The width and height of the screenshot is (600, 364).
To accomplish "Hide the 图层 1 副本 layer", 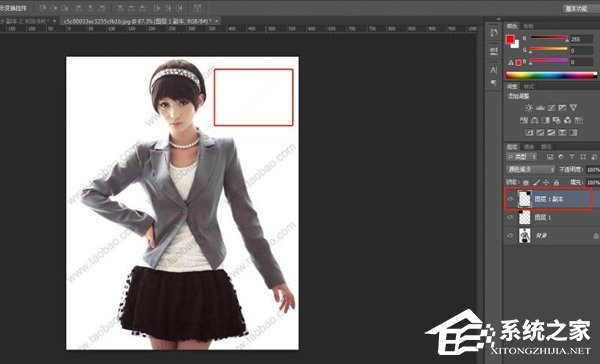I will [510, 199].
